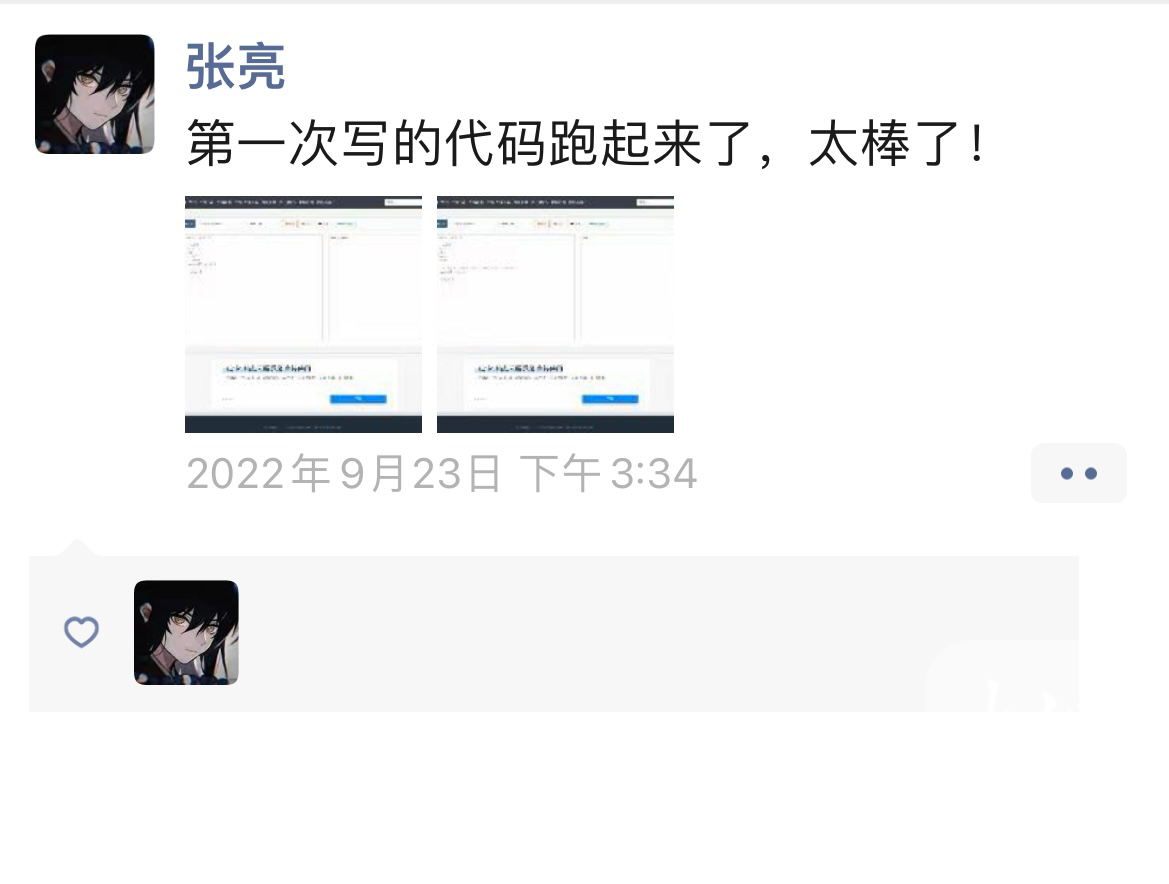The height and width of the screenshot is (884, 1169).
Task: Tap the search box in second thumbnail header
Action: click(x=653, y=202)
